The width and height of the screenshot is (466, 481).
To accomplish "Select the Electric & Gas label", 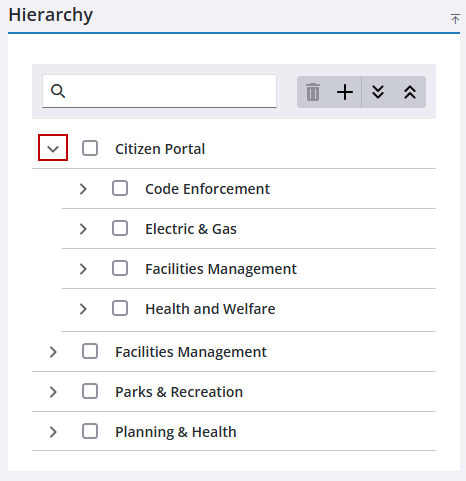I will [x=191, y=229].
